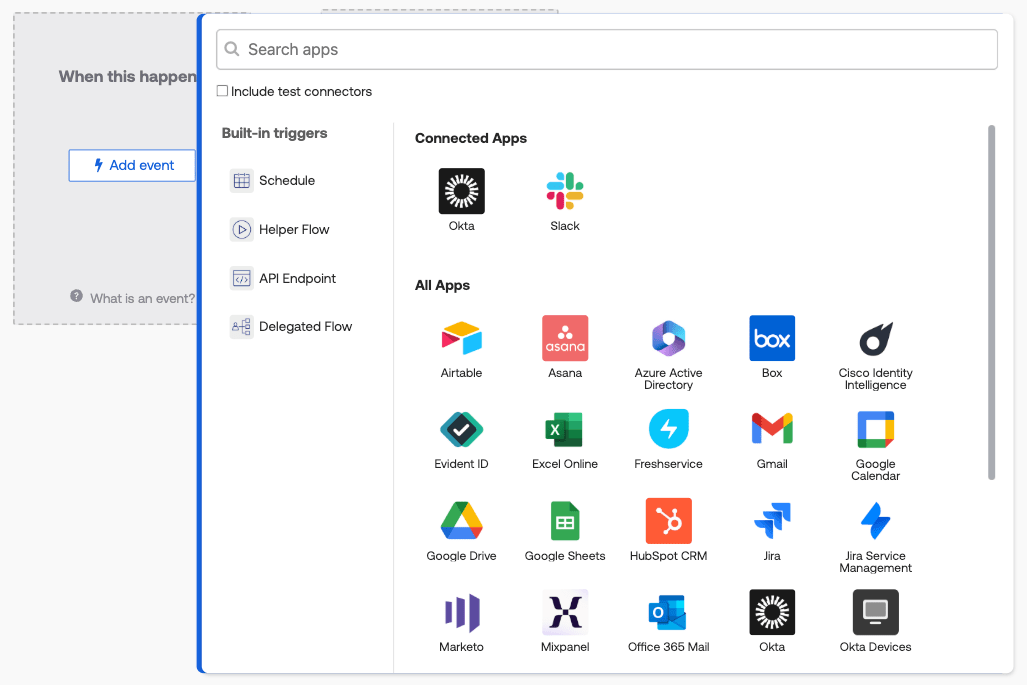The width and height of the screenshot is (1027, 685).
Task: Pick the Okta icon in All Apps
Action: click(772, 612)
